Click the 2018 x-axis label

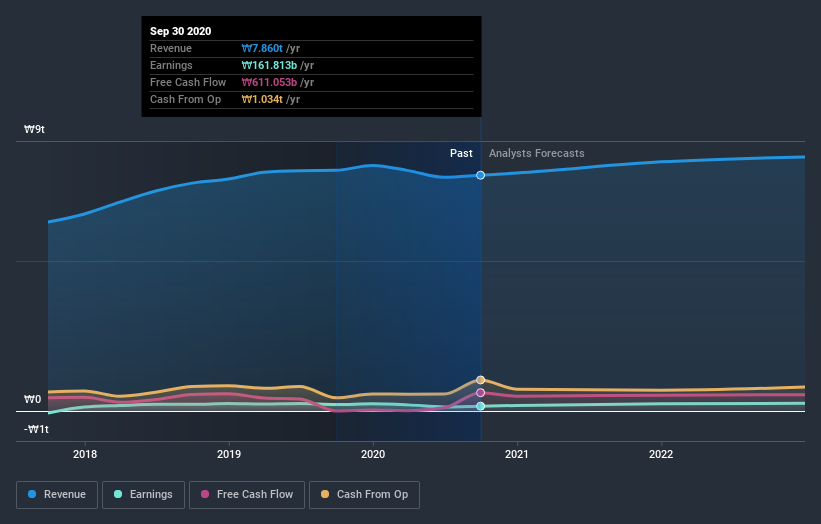click(85, 454)
